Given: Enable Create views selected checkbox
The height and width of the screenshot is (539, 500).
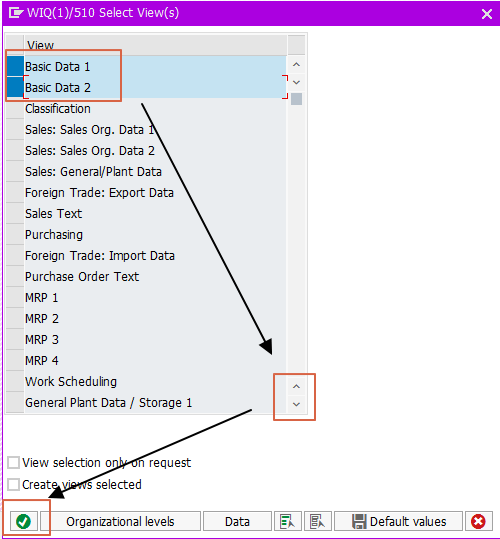Looking at the screenshot, I should pos(13,485).
